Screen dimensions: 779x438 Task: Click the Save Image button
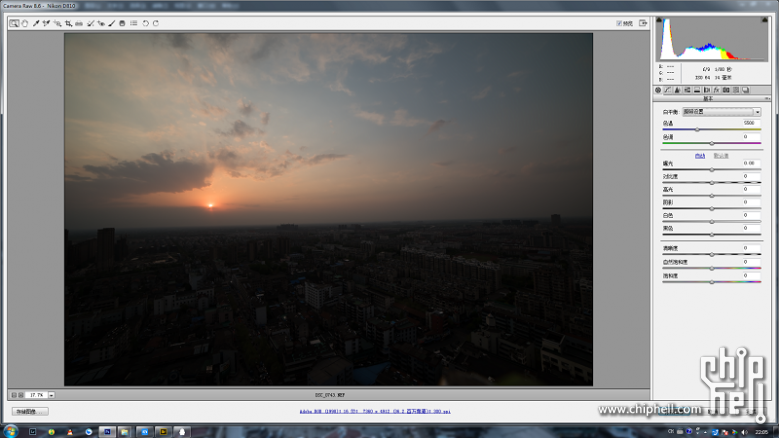pos(30,412)
